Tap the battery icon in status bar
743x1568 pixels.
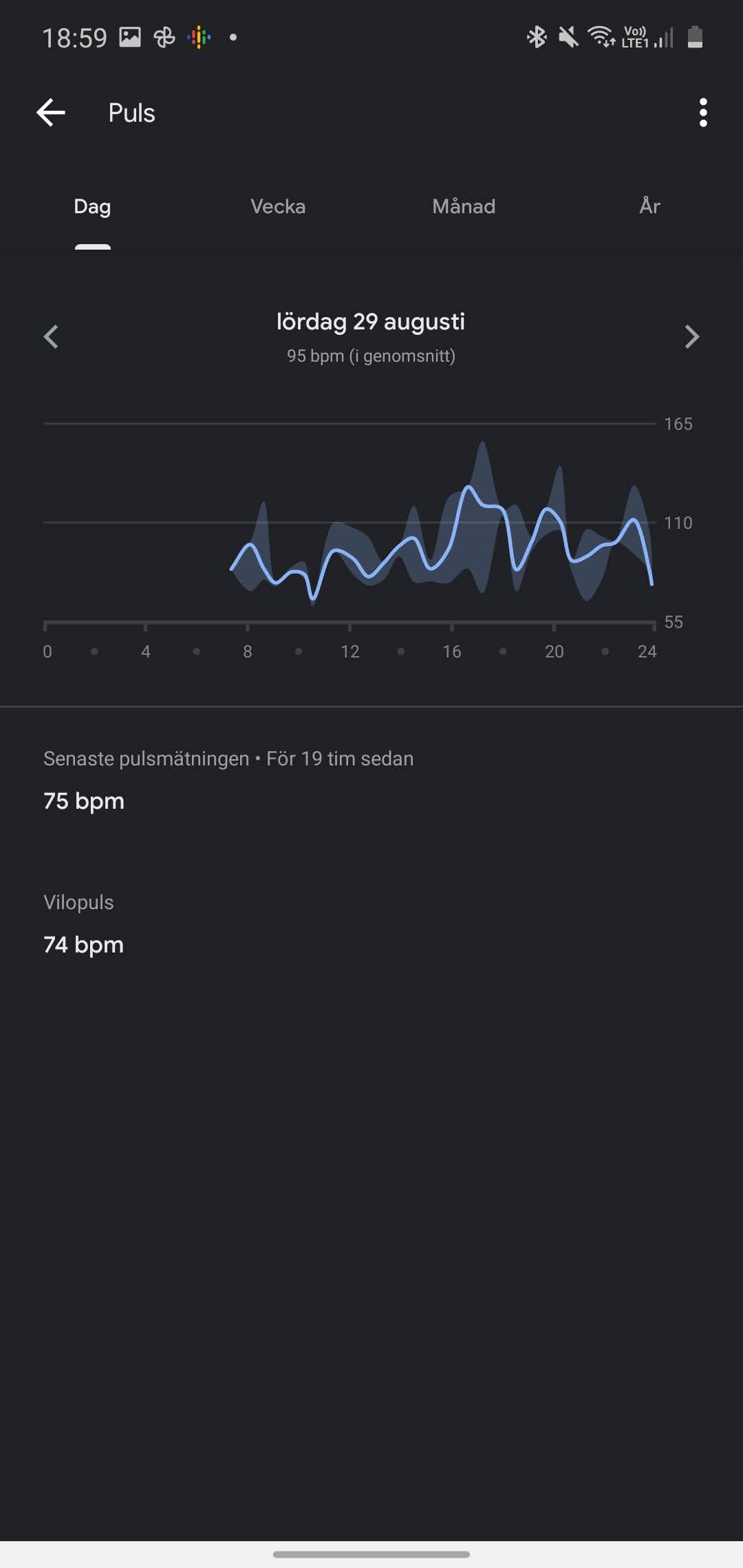pyautogui.click(x=695, y=37)
